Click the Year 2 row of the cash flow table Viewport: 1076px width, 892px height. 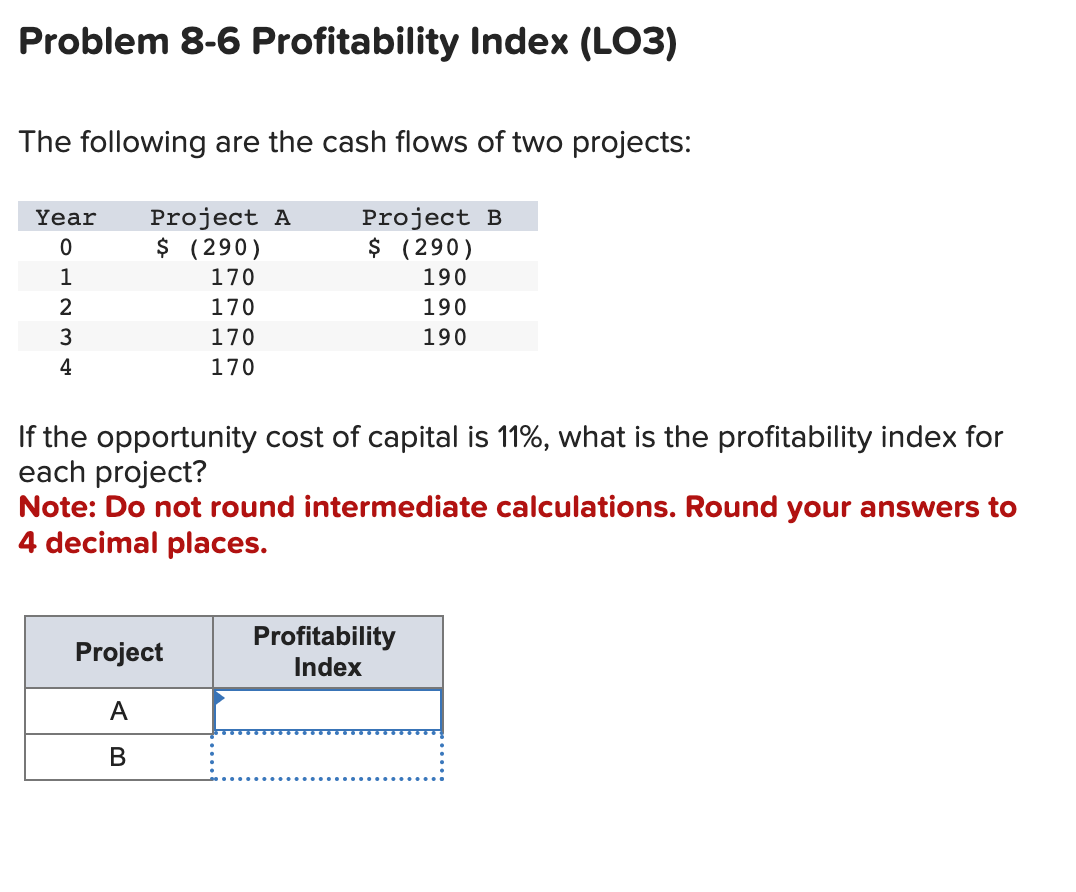point(232,307)
